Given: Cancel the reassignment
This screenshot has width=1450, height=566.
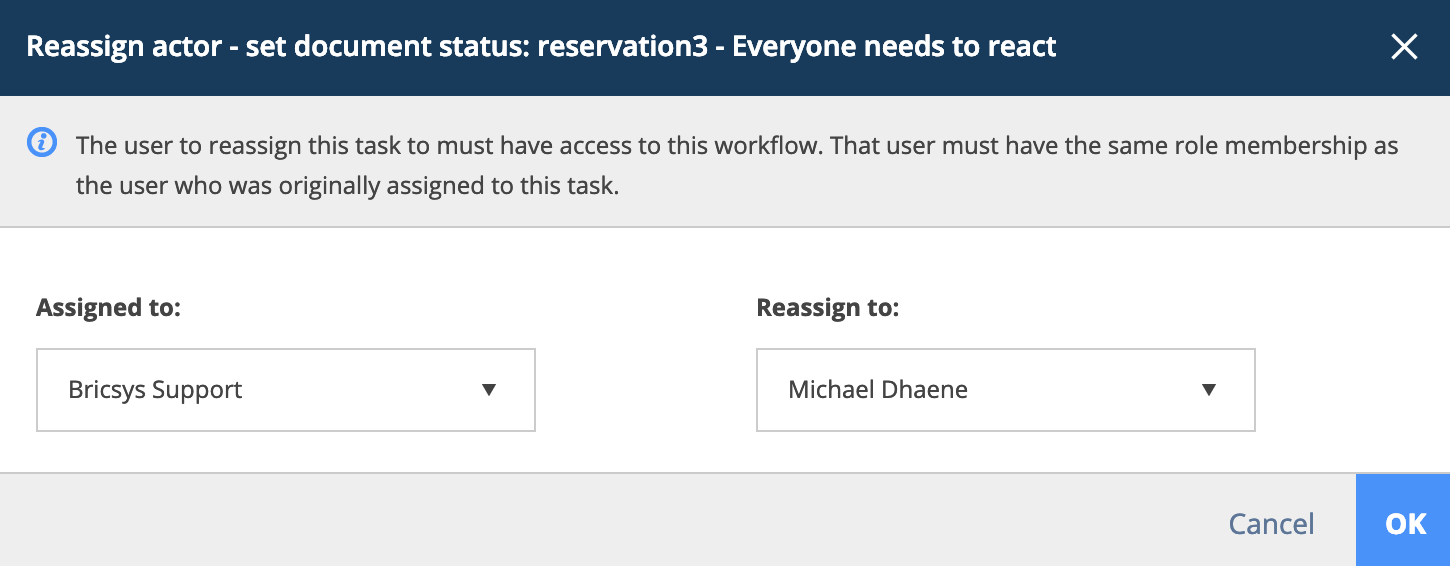Looking at the screenshot, I should (1271, 523).
